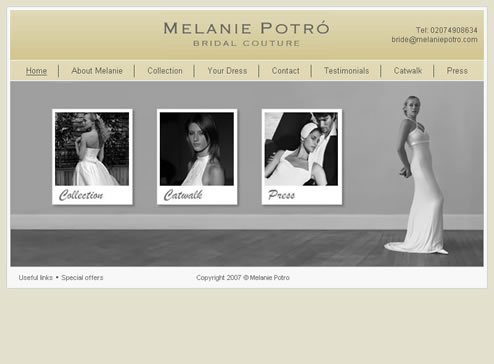Go to About Melanie page
The height and width of the screenshot is (364, 494).
97,71
